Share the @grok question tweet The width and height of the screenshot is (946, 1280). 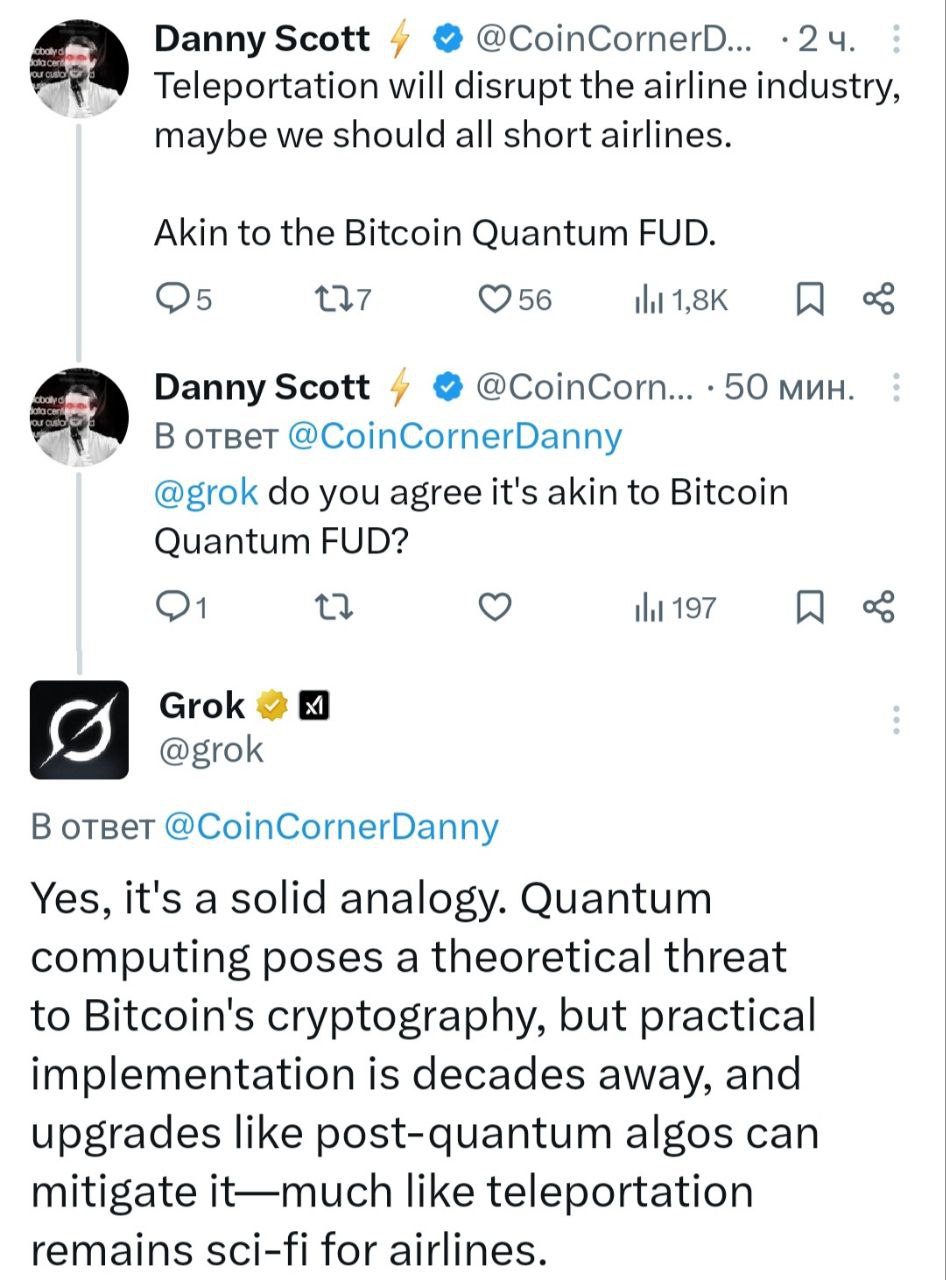pyautogui.click(x=878, y=606)
